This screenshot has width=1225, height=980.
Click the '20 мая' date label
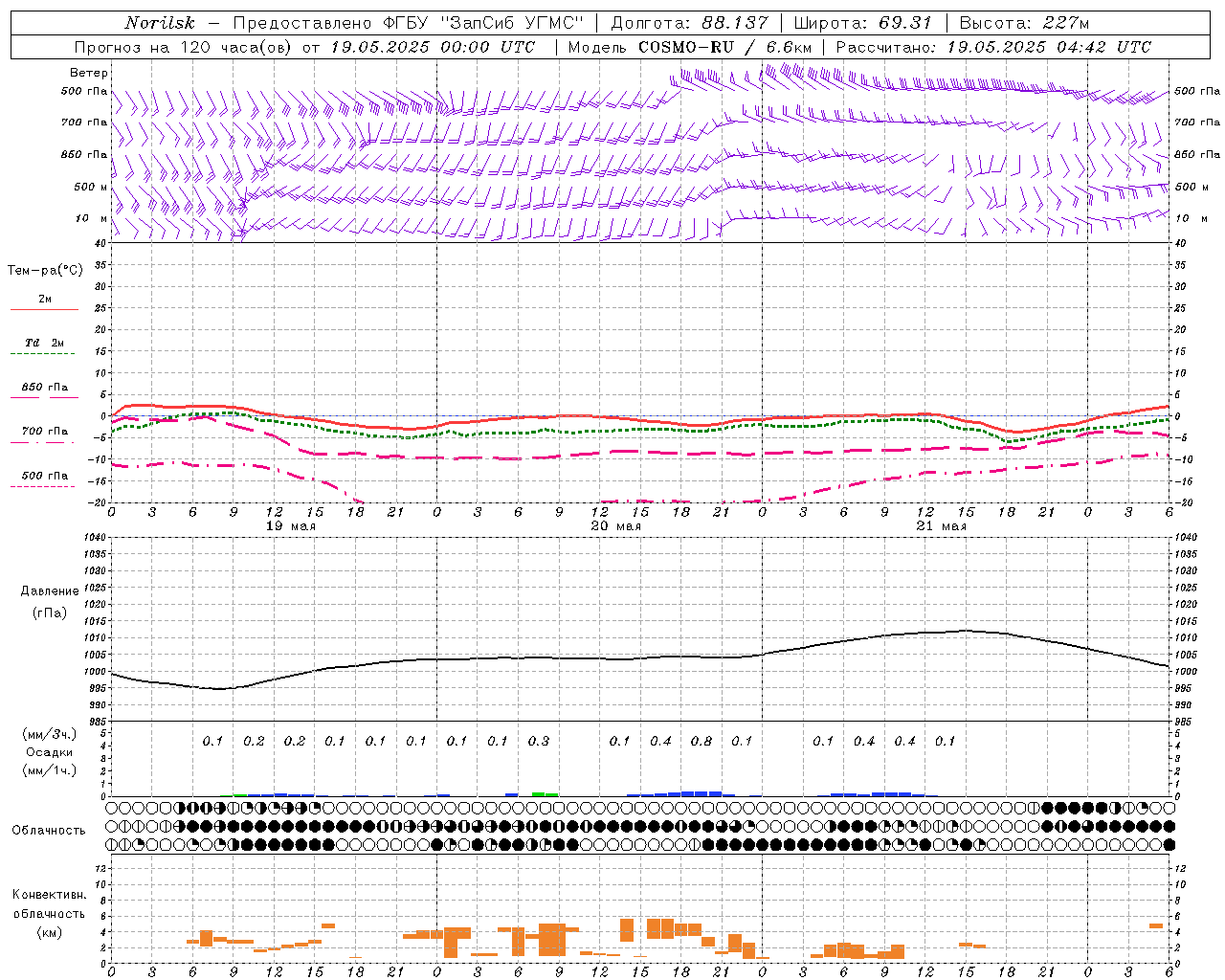pos(616,526)
